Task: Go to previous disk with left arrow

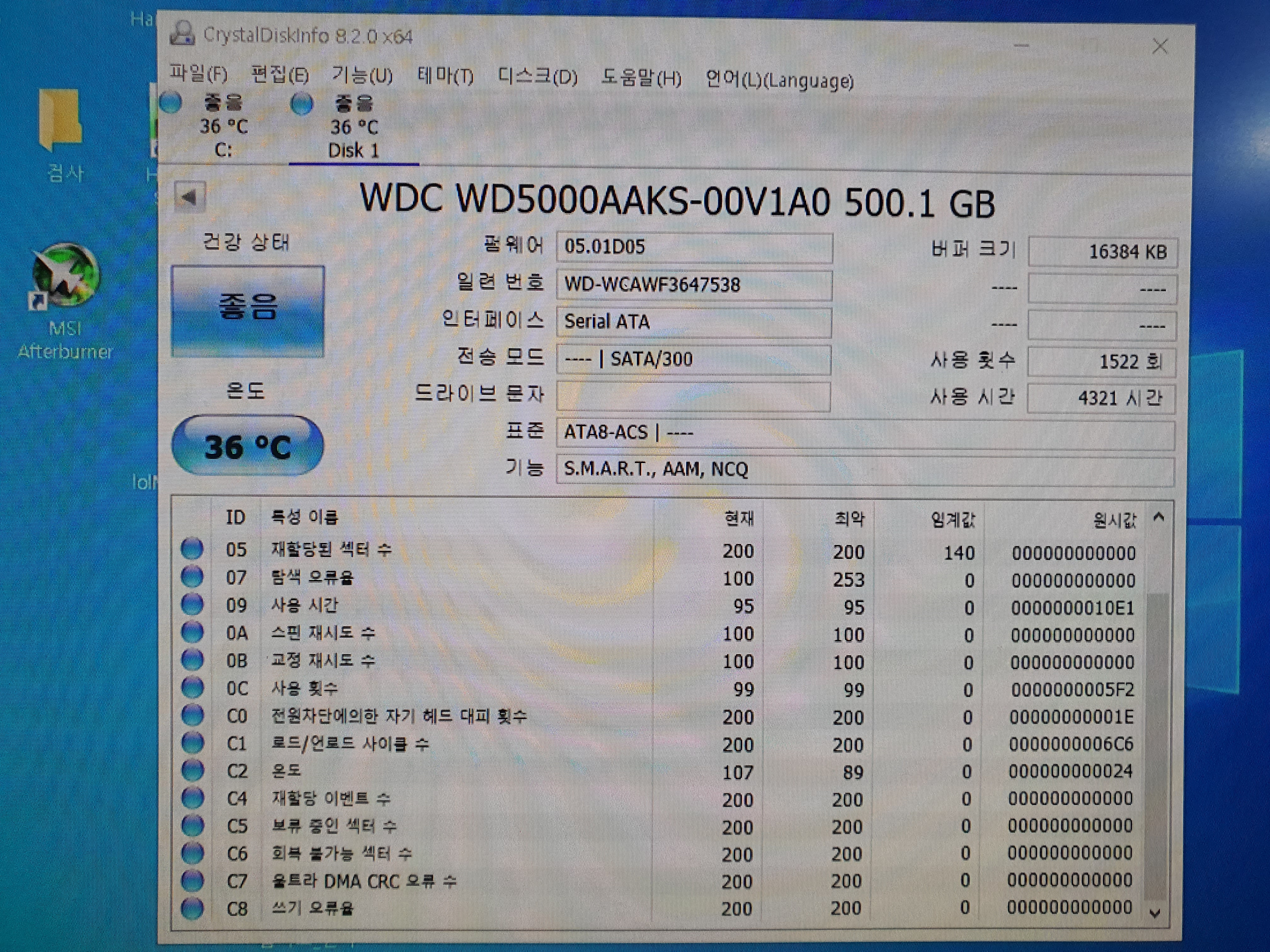Action: (190, 197)
